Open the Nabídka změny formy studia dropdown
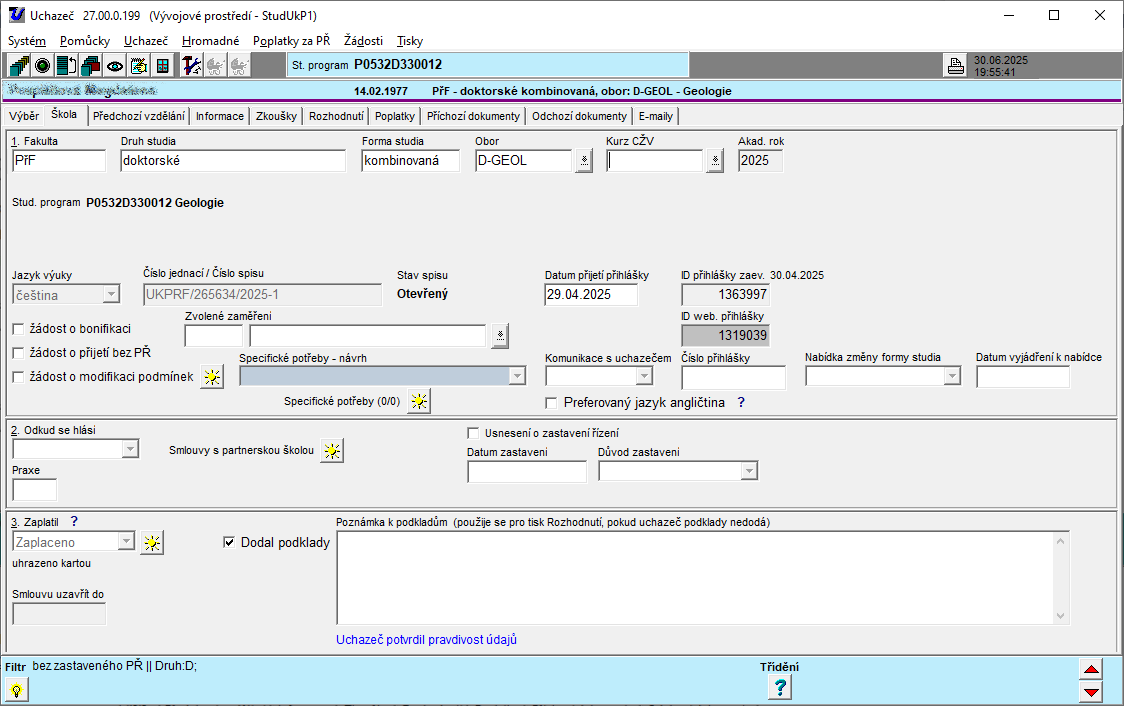This screenshot has height=706, width=1124. [950, 376]
